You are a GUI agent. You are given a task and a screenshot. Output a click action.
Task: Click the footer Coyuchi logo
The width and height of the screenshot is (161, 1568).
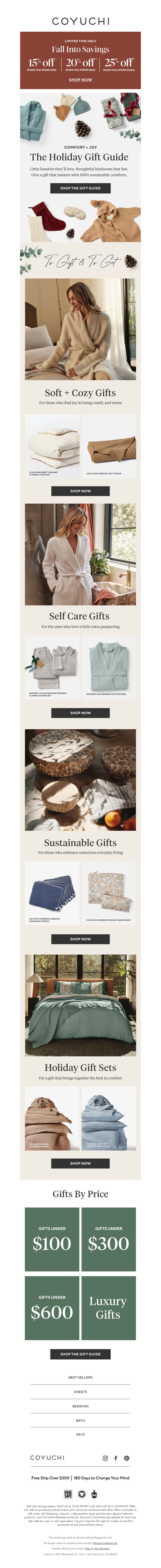[47, 1458]
